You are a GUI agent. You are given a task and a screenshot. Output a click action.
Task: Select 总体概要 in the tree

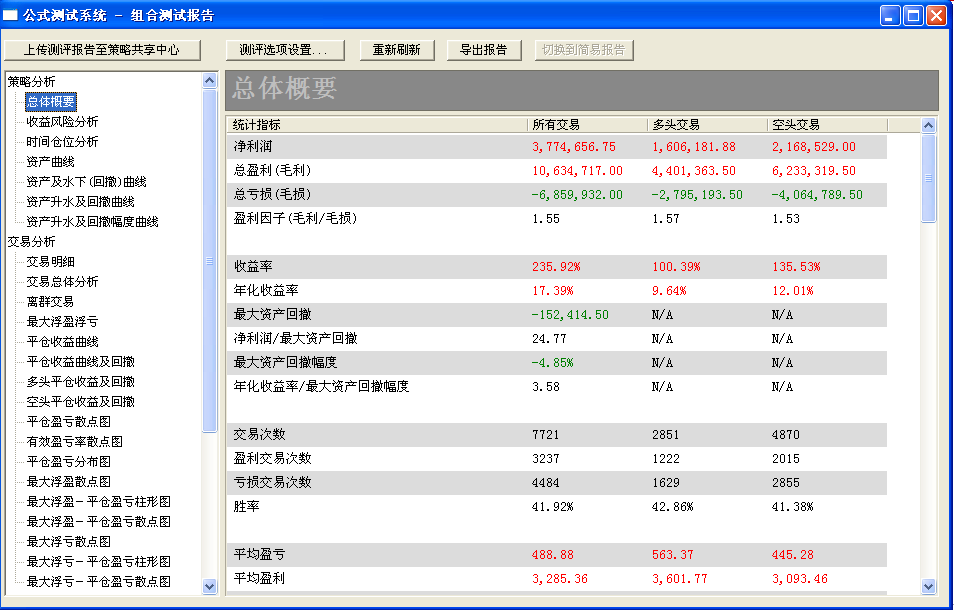(50, 102)
